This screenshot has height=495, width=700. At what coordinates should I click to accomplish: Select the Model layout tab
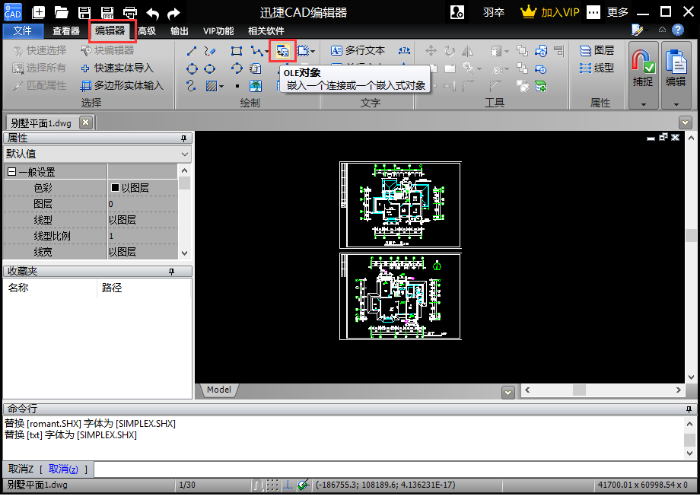tap(219, 390)
